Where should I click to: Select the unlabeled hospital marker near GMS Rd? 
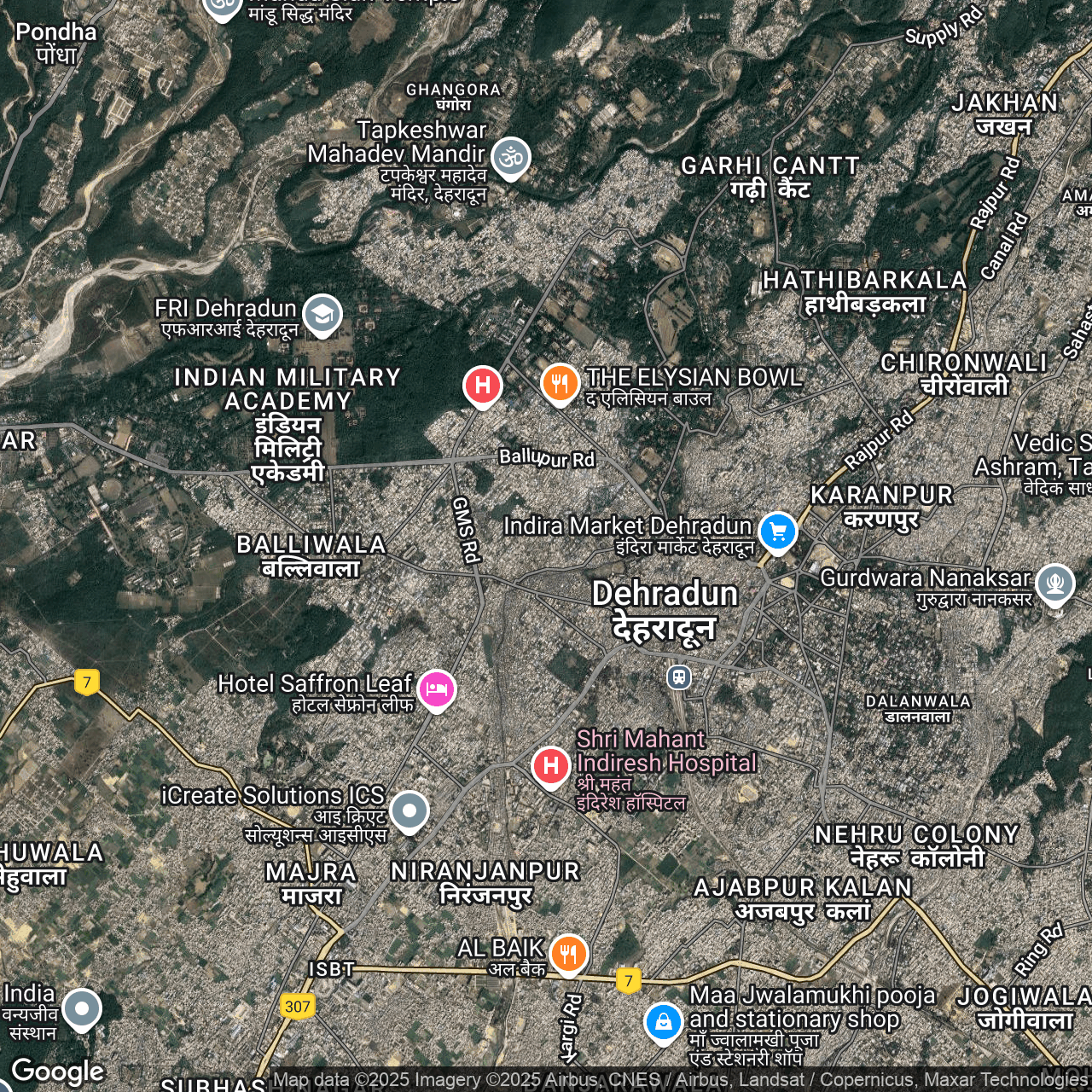pyautogui.click(x=482, y=386)
